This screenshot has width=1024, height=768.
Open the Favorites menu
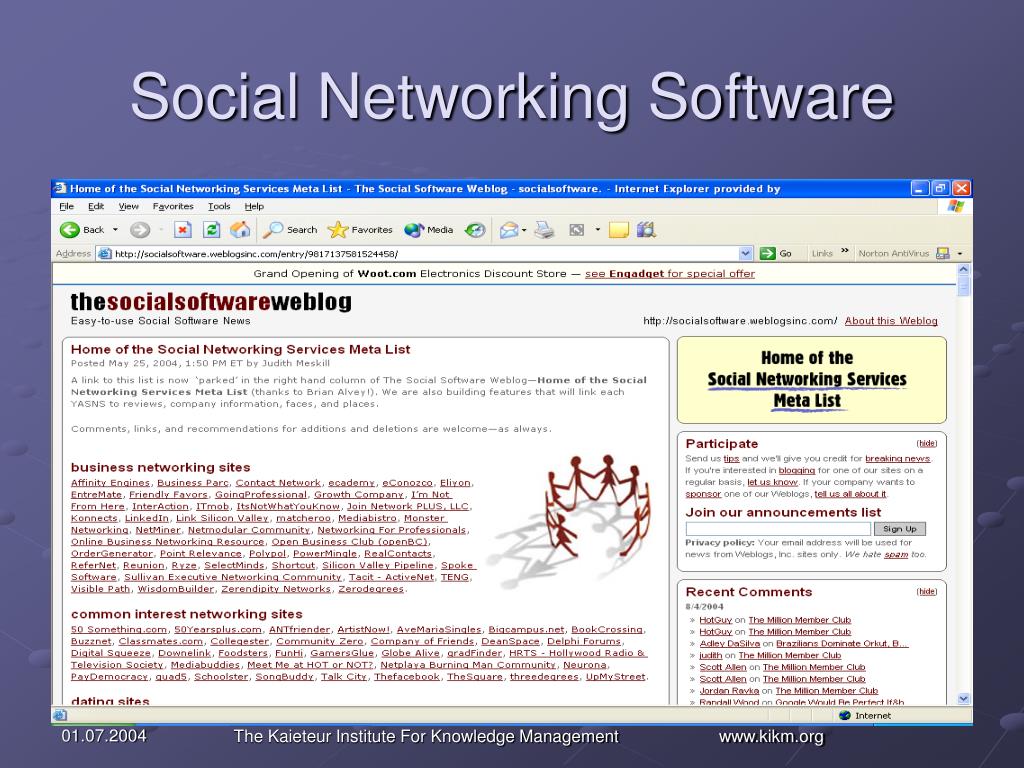tap(173, 206)
